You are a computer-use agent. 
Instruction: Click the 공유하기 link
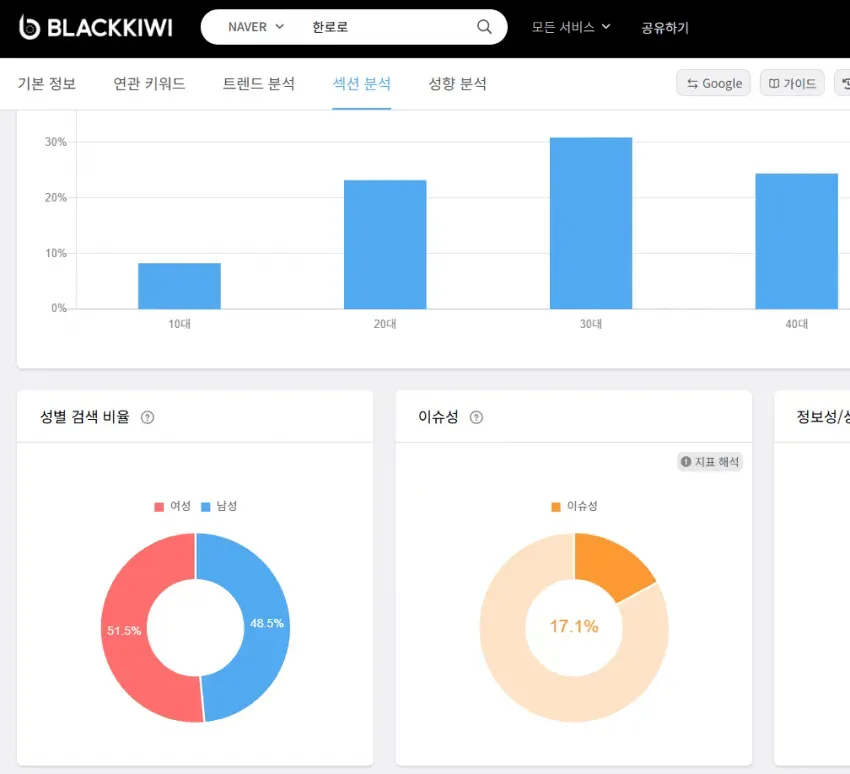point(665,28)
